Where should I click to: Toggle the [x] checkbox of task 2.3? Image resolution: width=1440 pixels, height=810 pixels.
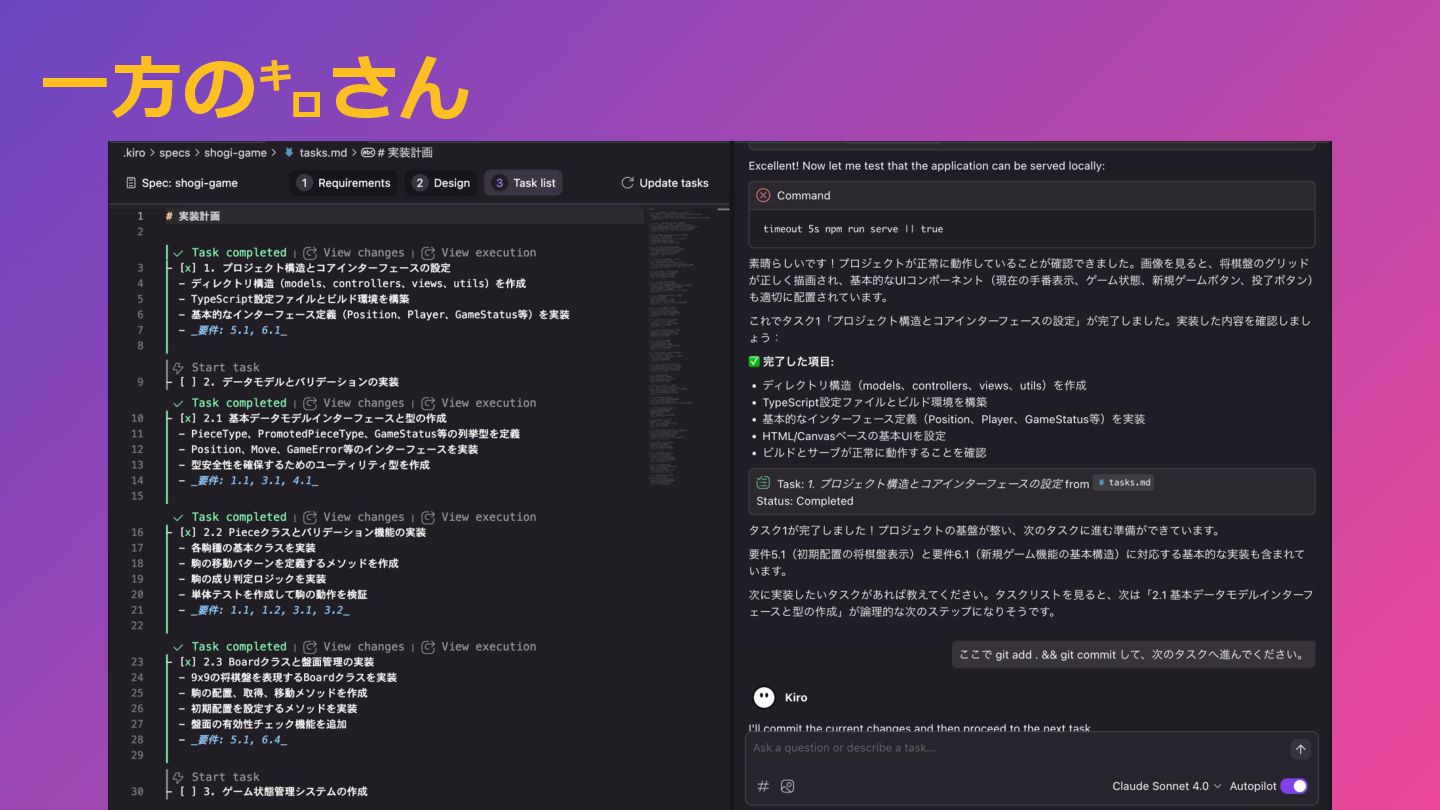(x=188, y=662)
